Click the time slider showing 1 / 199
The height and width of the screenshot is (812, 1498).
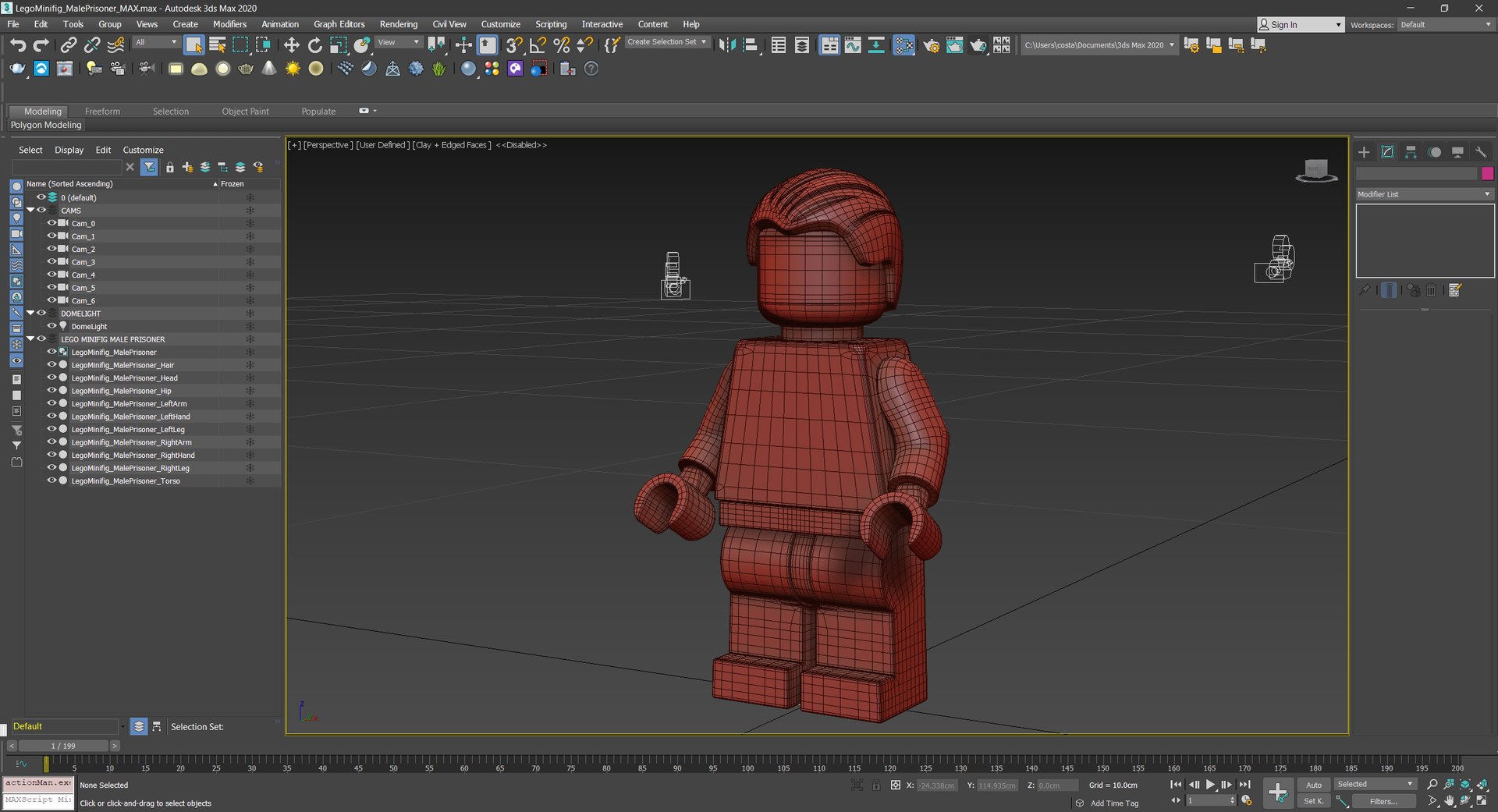[63, 746]
